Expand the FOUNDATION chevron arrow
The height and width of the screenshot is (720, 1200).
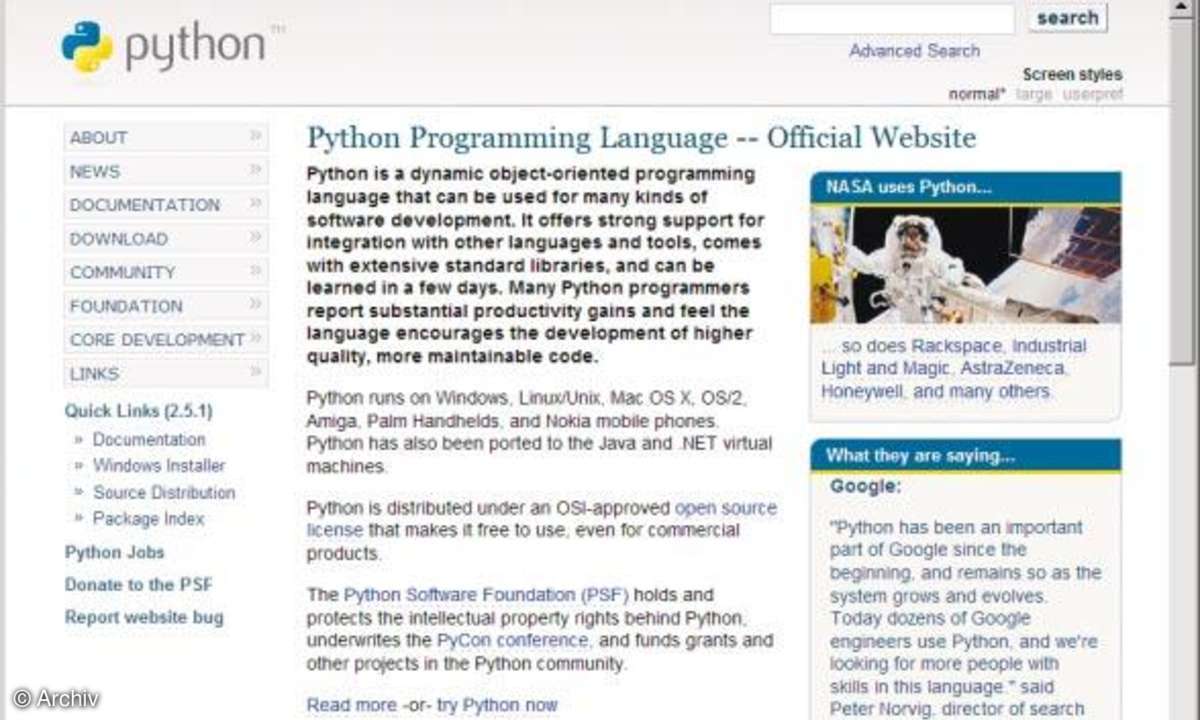pos(256,303)
